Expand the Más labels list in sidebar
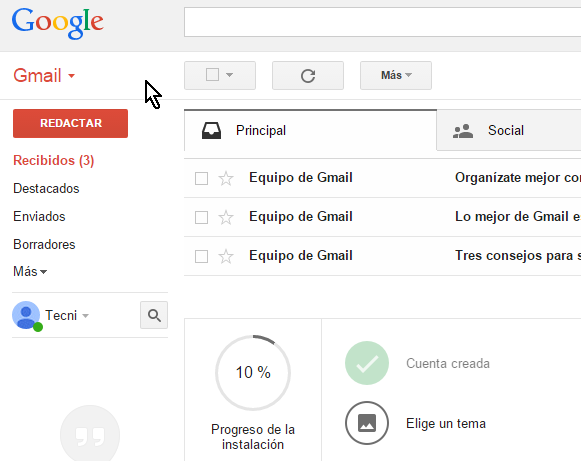Image resolution: width=581 pixels, height=461 pixels. (x=30, y=272)
